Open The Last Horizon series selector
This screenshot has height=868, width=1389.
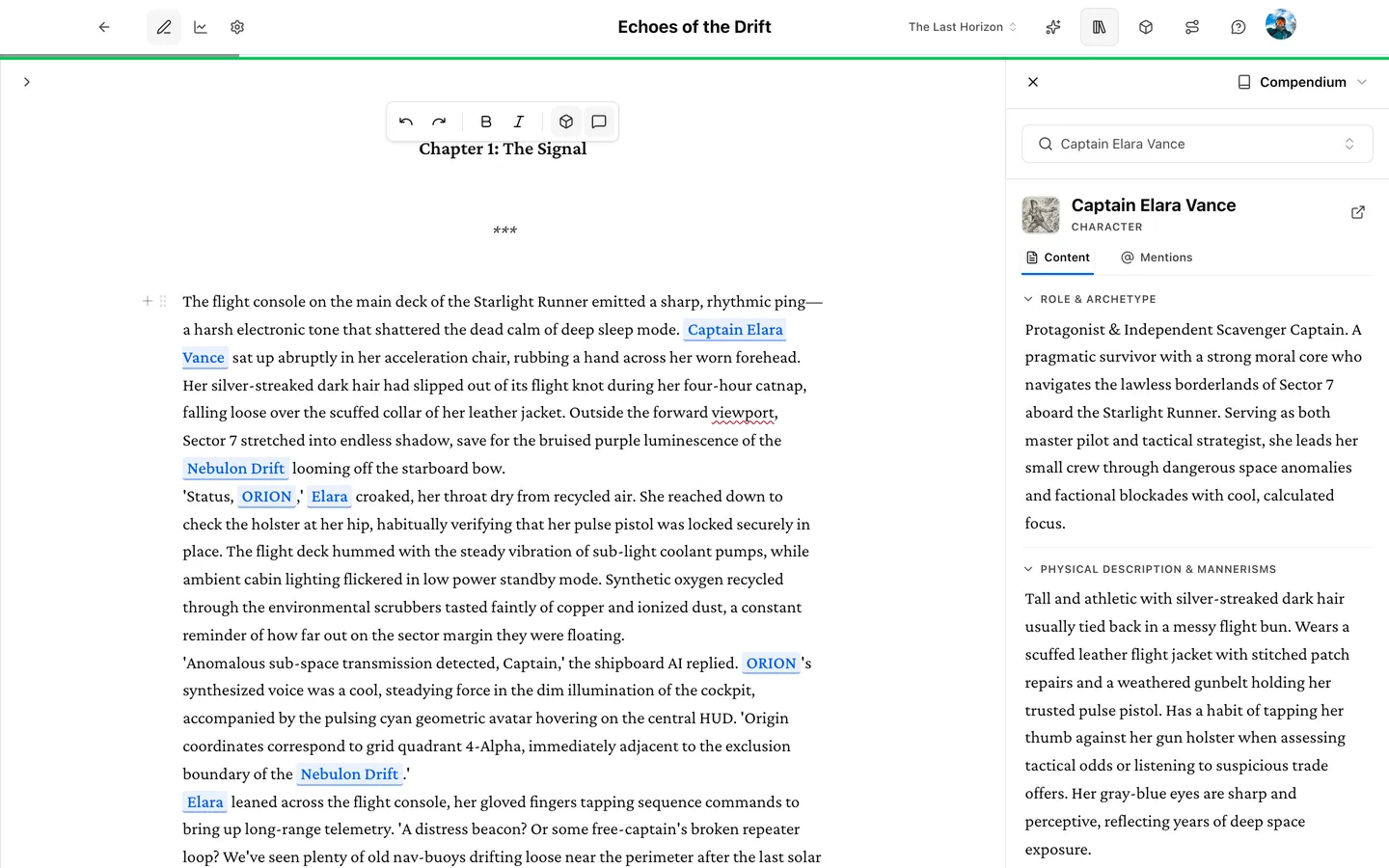[962, 27]
